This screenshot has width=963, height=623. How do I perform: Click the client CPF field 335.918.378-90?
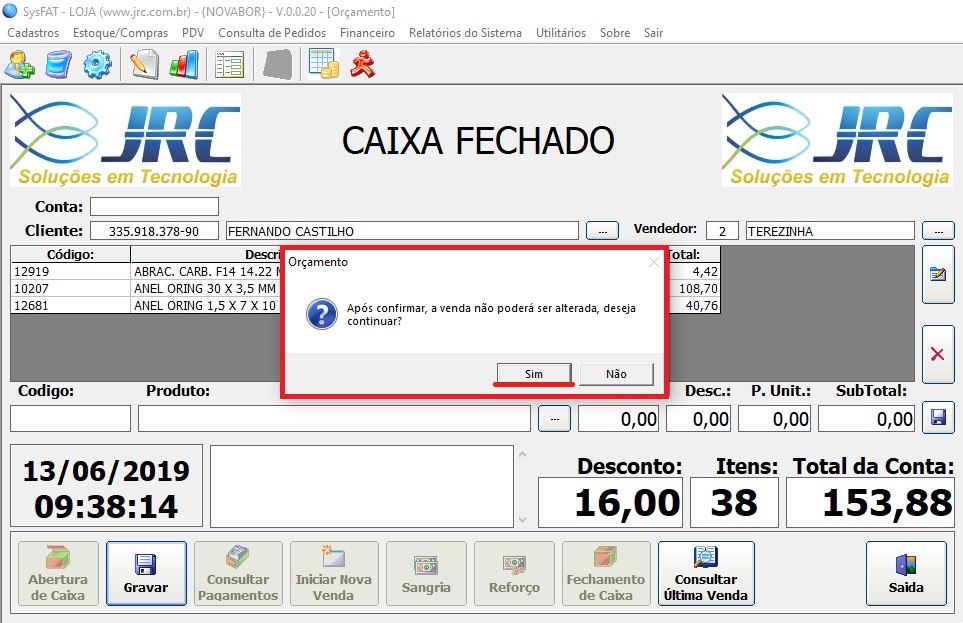(154, 231)
